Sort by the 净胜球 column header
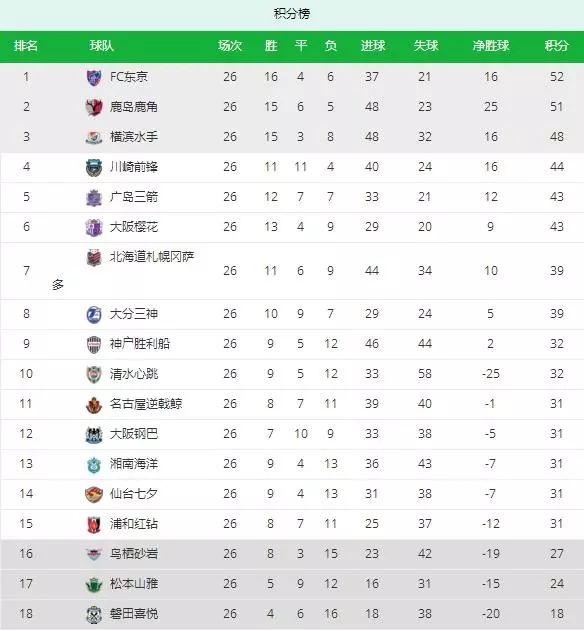Viewport: 584px width, 631px height. [491, 45]
